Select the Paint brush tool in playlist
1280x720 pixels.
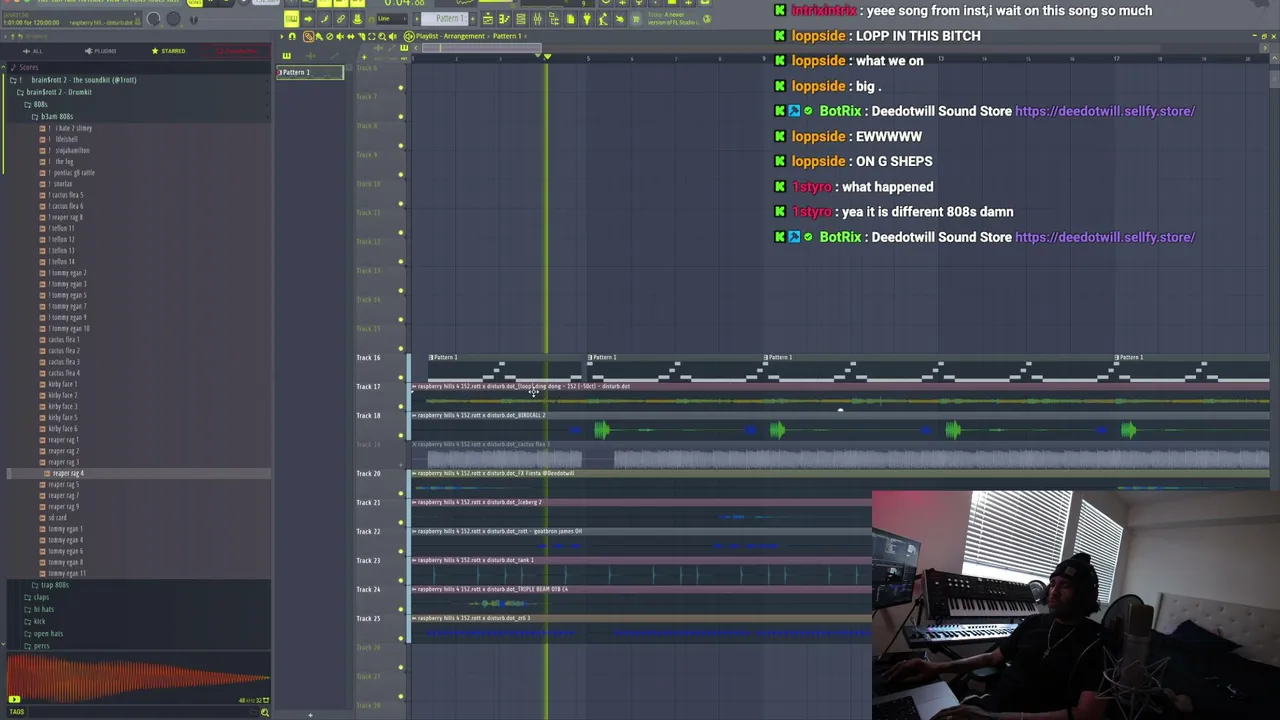(x=319, y=36)
